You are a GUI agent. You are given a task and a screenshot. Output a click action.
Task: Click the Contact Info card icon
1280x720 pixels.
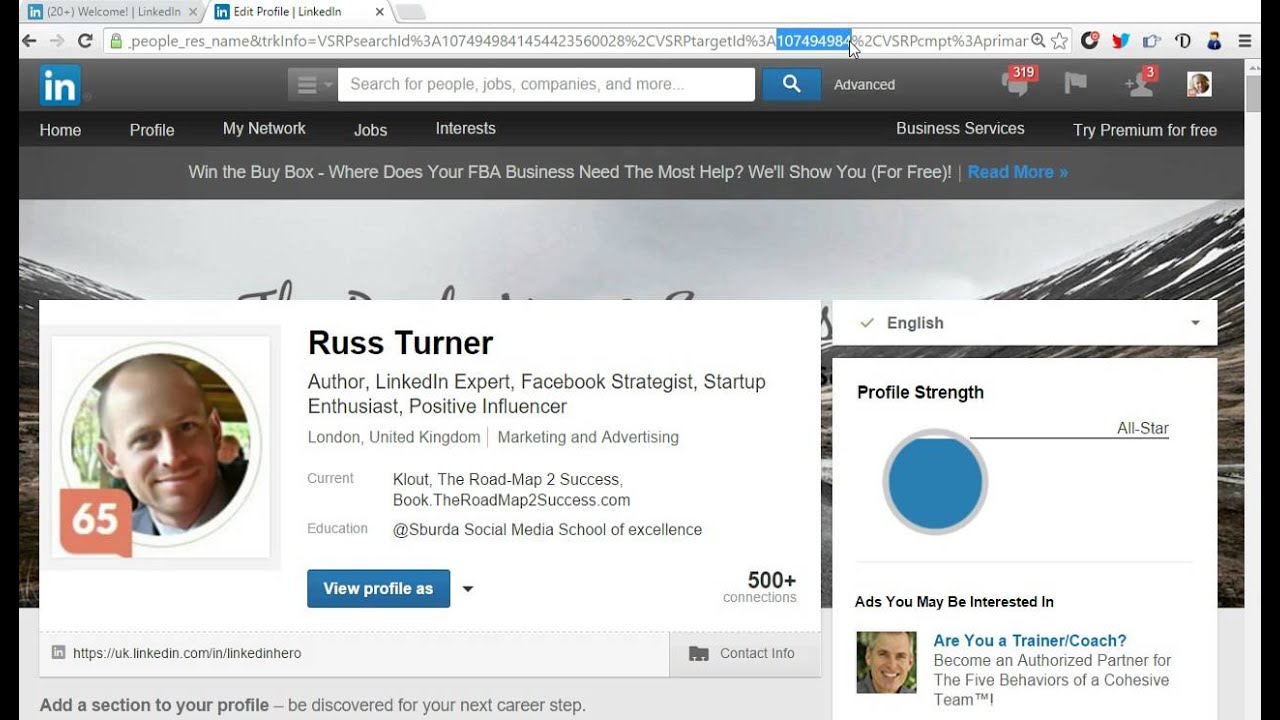click(699, 654)
